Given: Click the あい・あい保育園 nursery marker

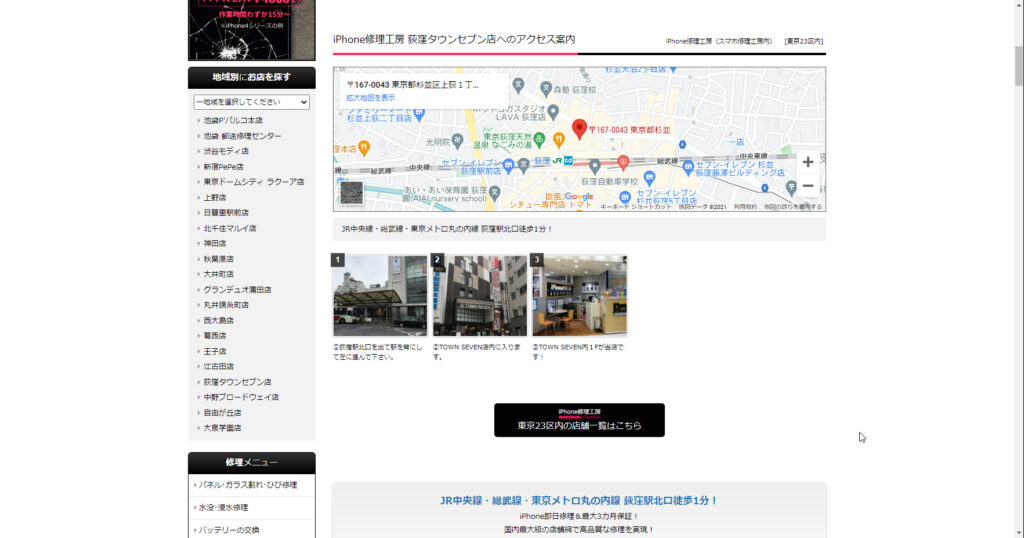Looking at the screenshot, I should [x=494, y=192].
